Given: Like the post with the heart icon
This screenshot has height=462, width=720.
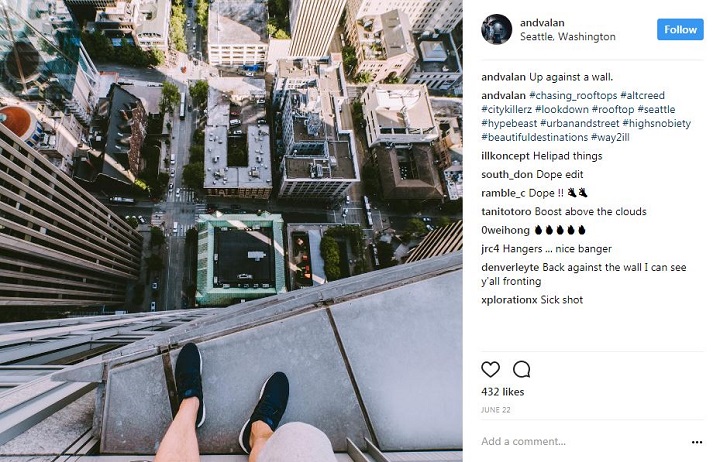Looking at the screenshot, I should click(490, 369).
